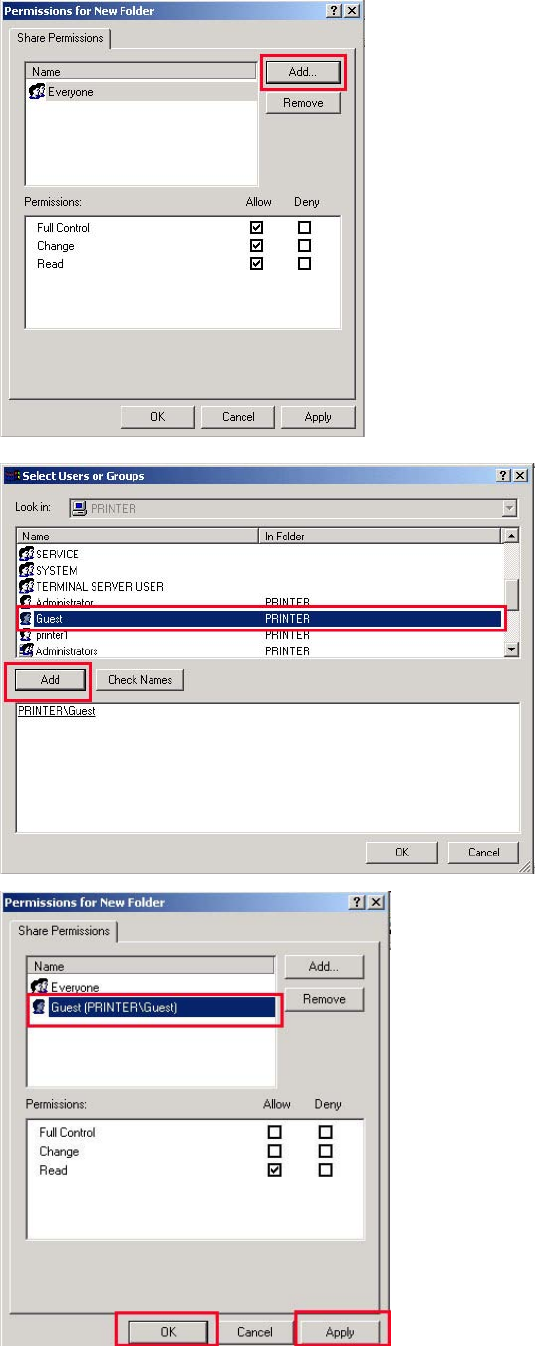Select the printer1 user icon
The image size is (535, 1346).
pyautogui.click(x=27, y=635)
